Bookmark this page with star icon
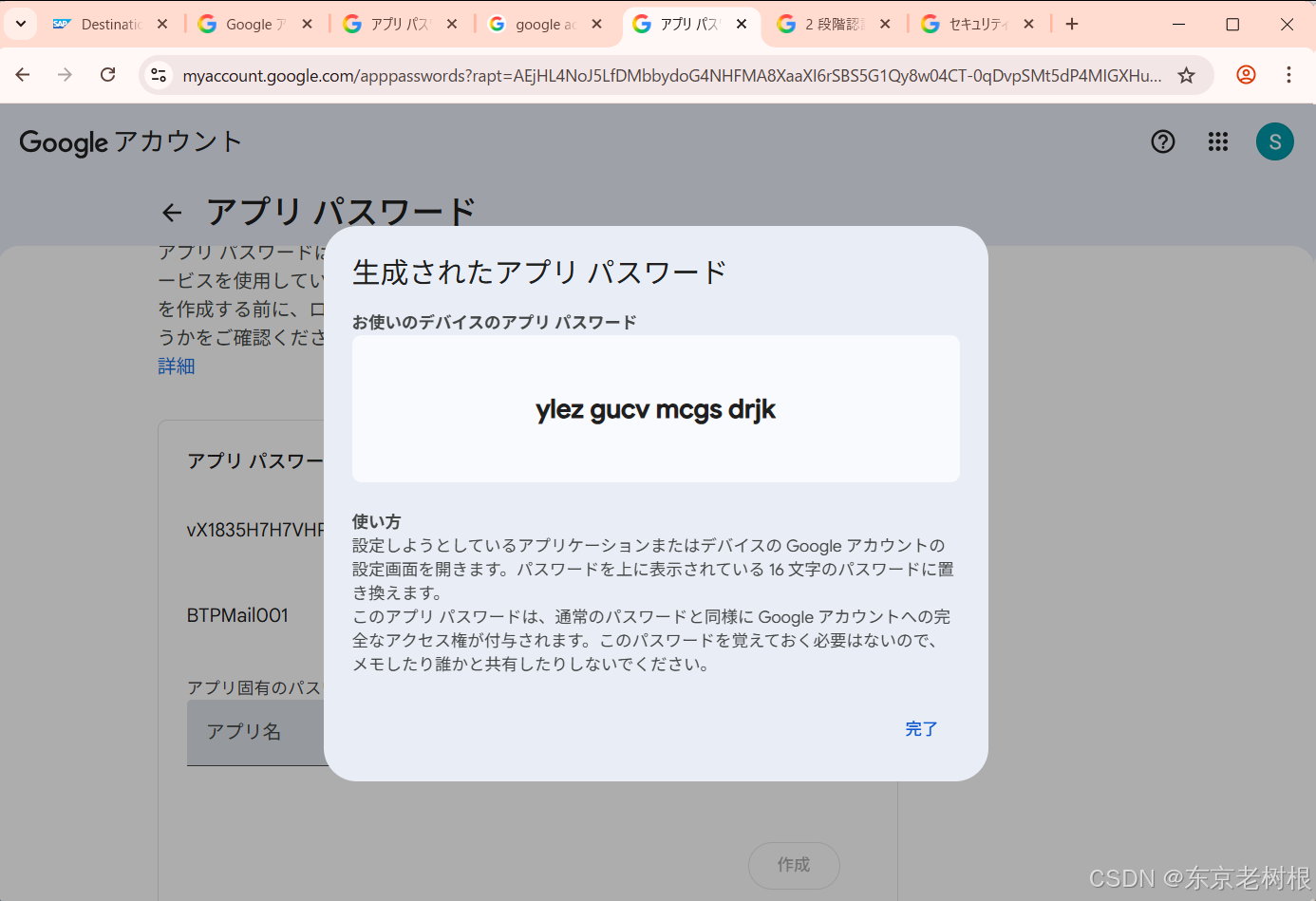The height and width of the screenshot is (901, 1316). 1186,75
